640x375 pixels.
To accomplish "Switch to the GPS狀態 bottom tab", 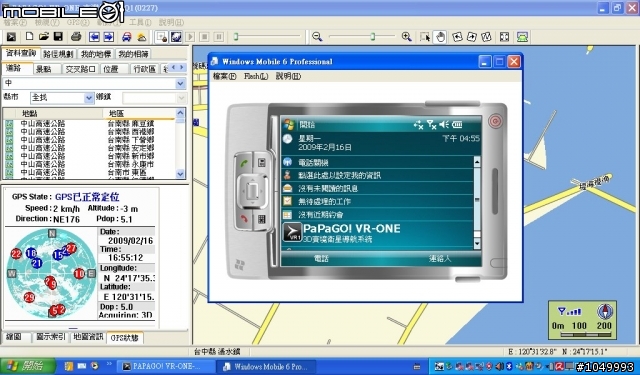I will [125, 338].
